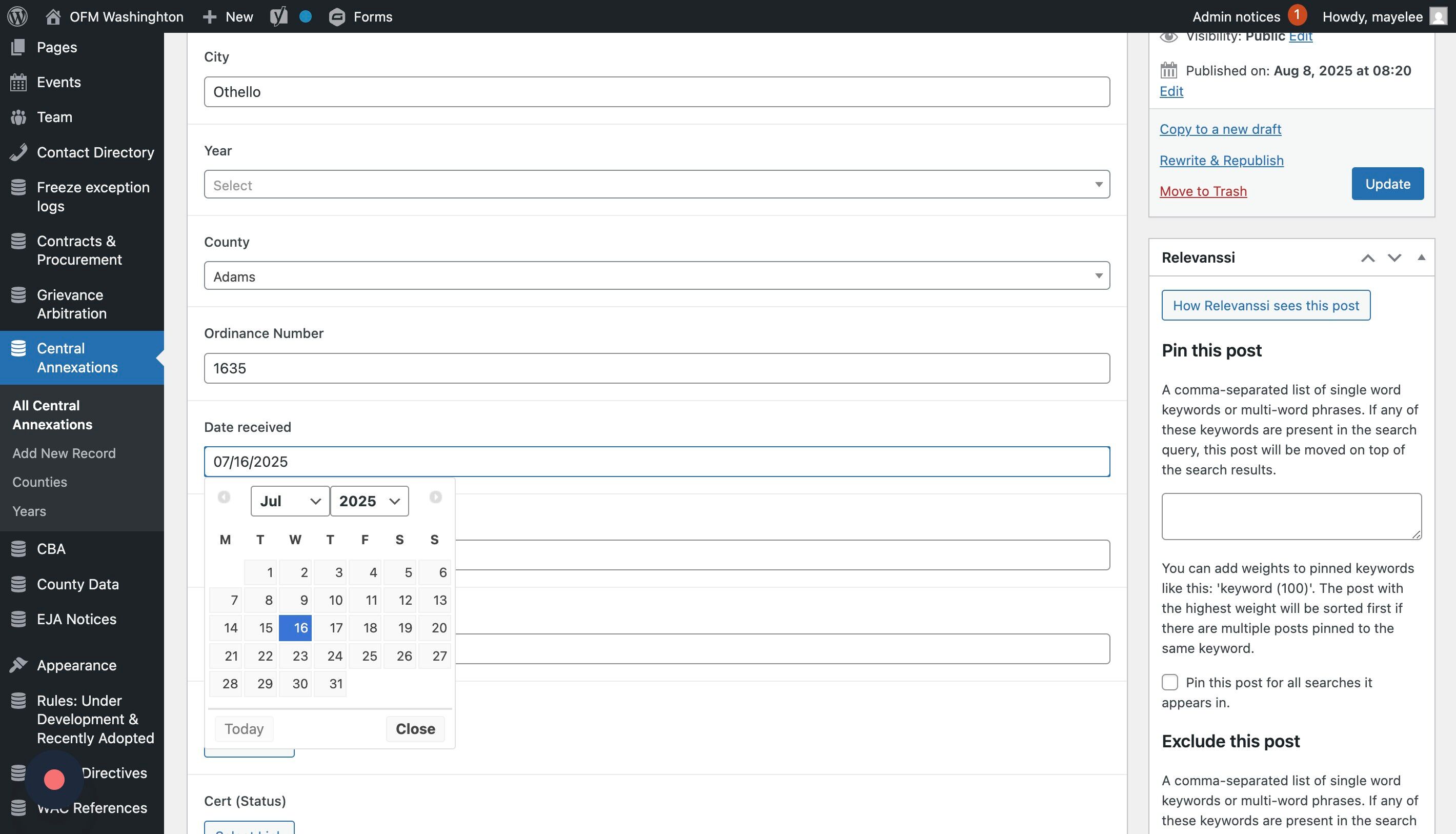Click the Update button
1456x834 pixels.
click(x=1387, y=184)
